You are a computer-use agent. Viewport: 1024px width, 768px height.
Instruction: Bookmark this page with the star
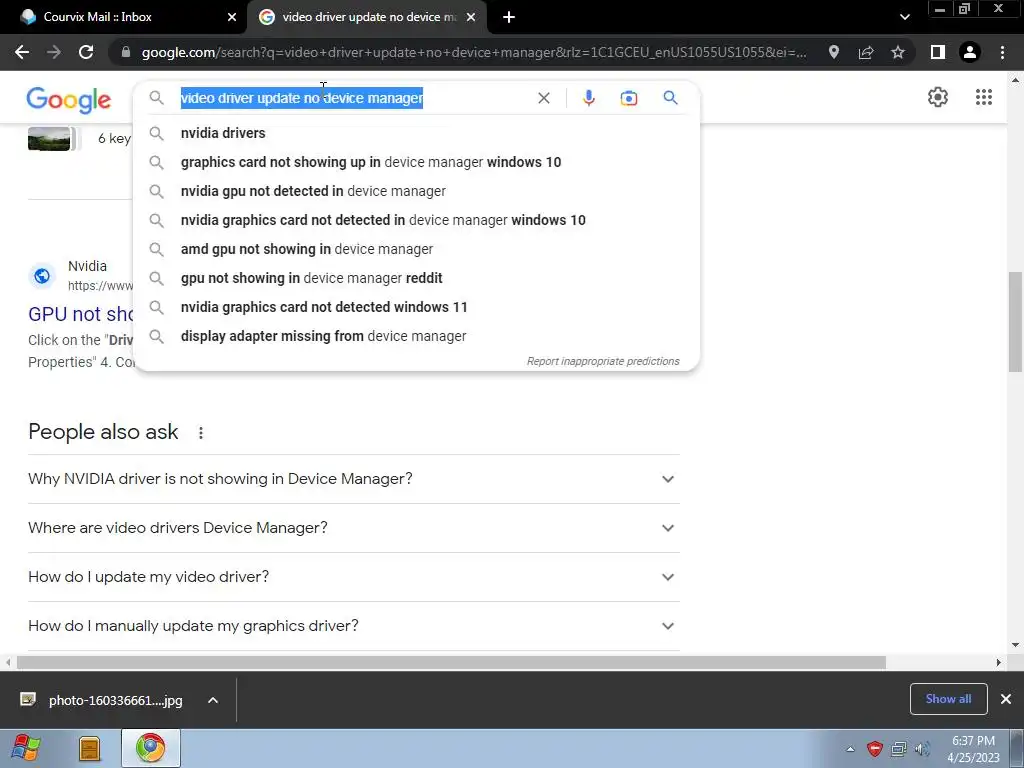click(898, 52)
